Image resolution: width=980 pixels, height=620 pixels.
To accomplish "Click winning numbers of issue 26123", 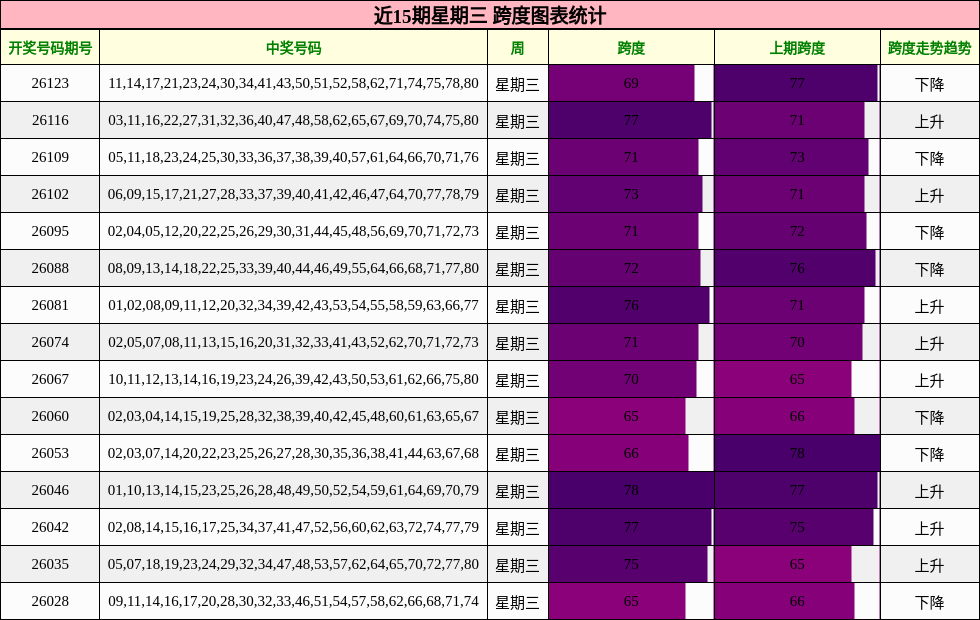I will [x=293, y=83].
